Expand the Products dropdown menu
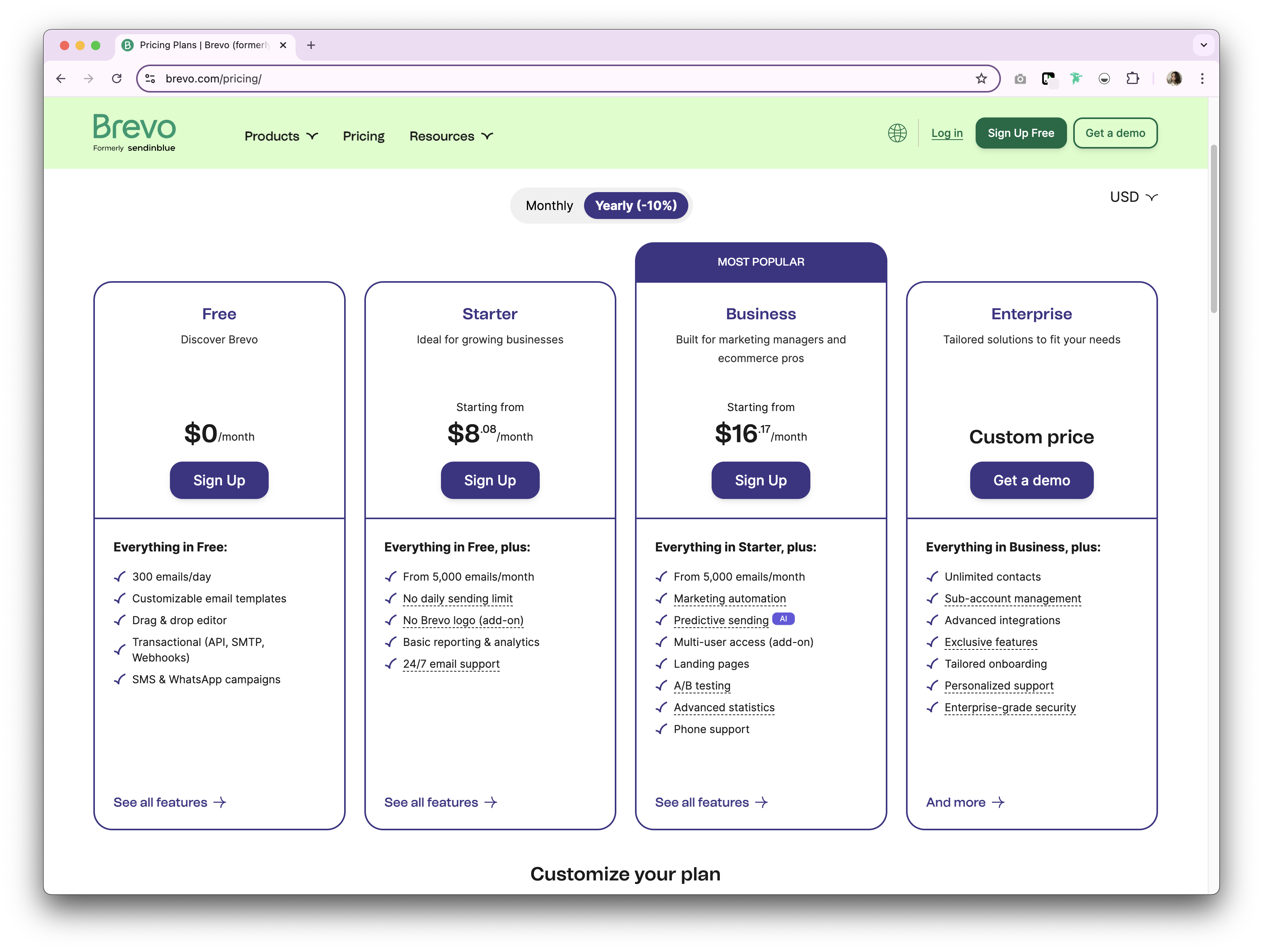The image size is (1263, 952). (281, 136)
